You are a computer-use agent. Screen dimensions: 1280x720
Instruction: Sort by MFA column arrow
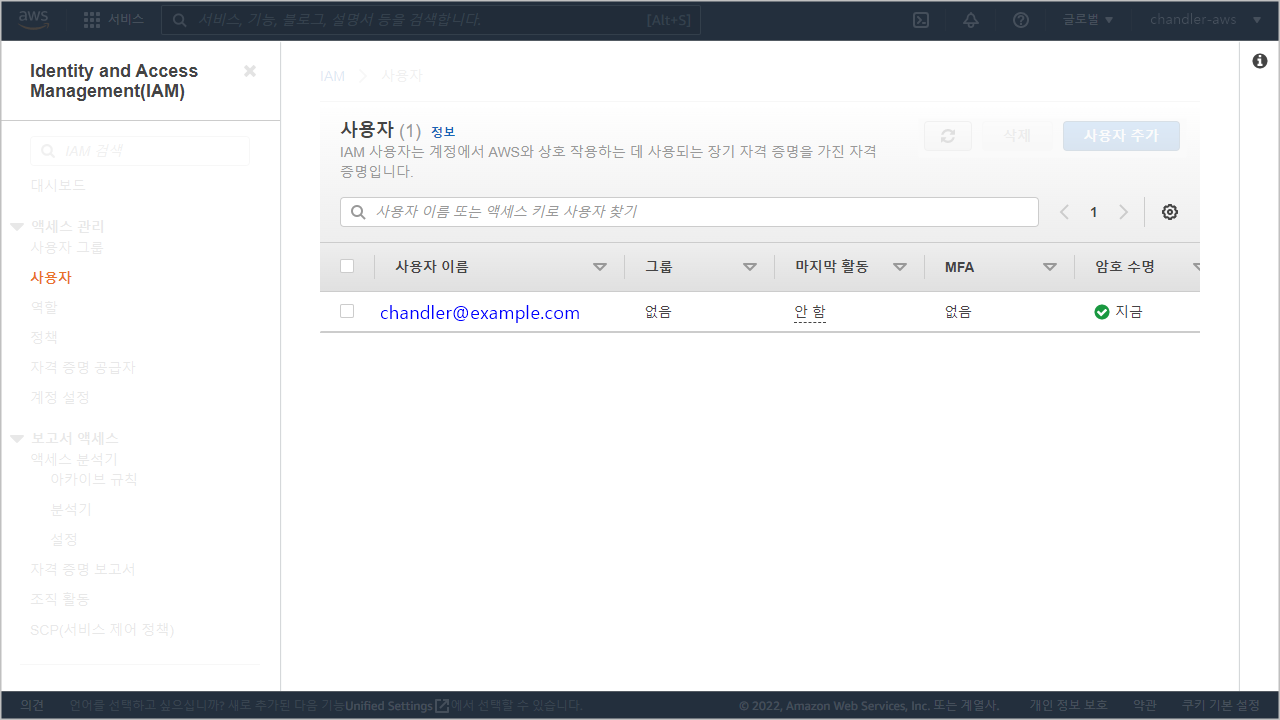tap(1050, 267)
